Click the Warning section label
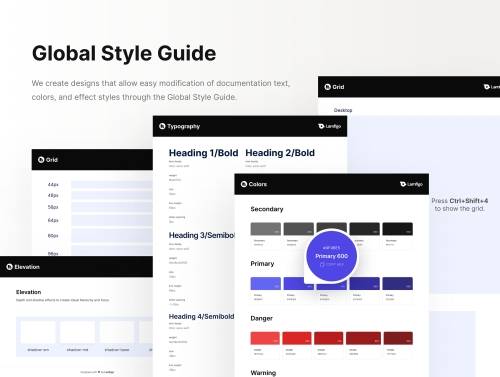500x377 pixels. coord(263,373)
